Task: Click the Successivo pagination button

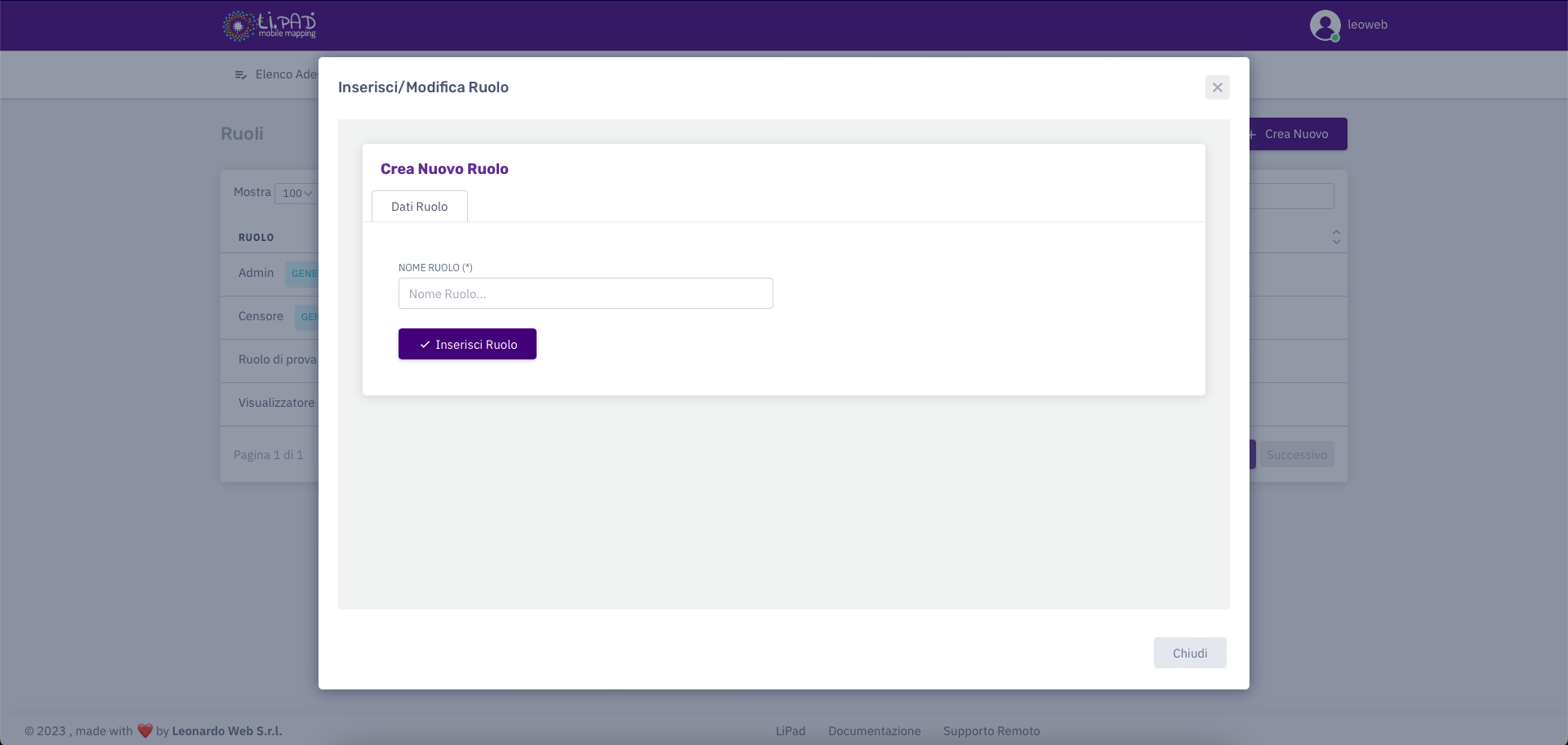Action: point(1296,455)
